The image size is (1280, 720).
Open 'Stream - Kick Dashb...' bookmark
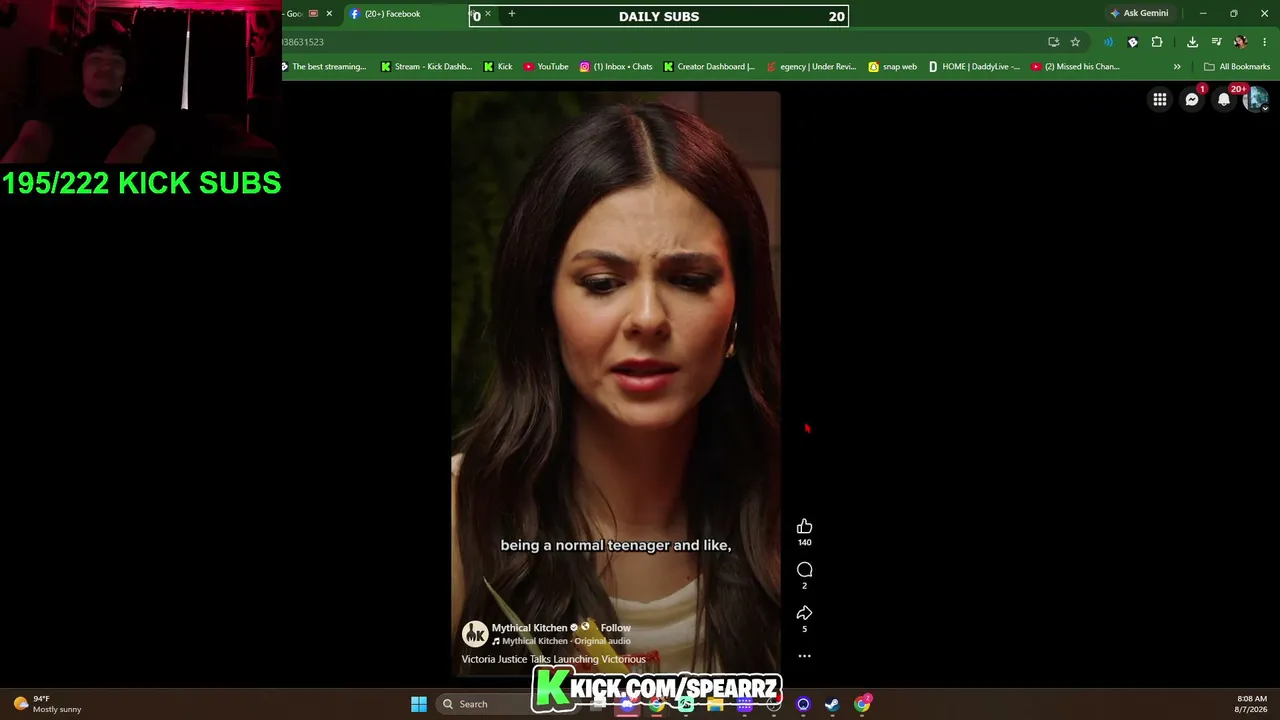click(426, 67)
